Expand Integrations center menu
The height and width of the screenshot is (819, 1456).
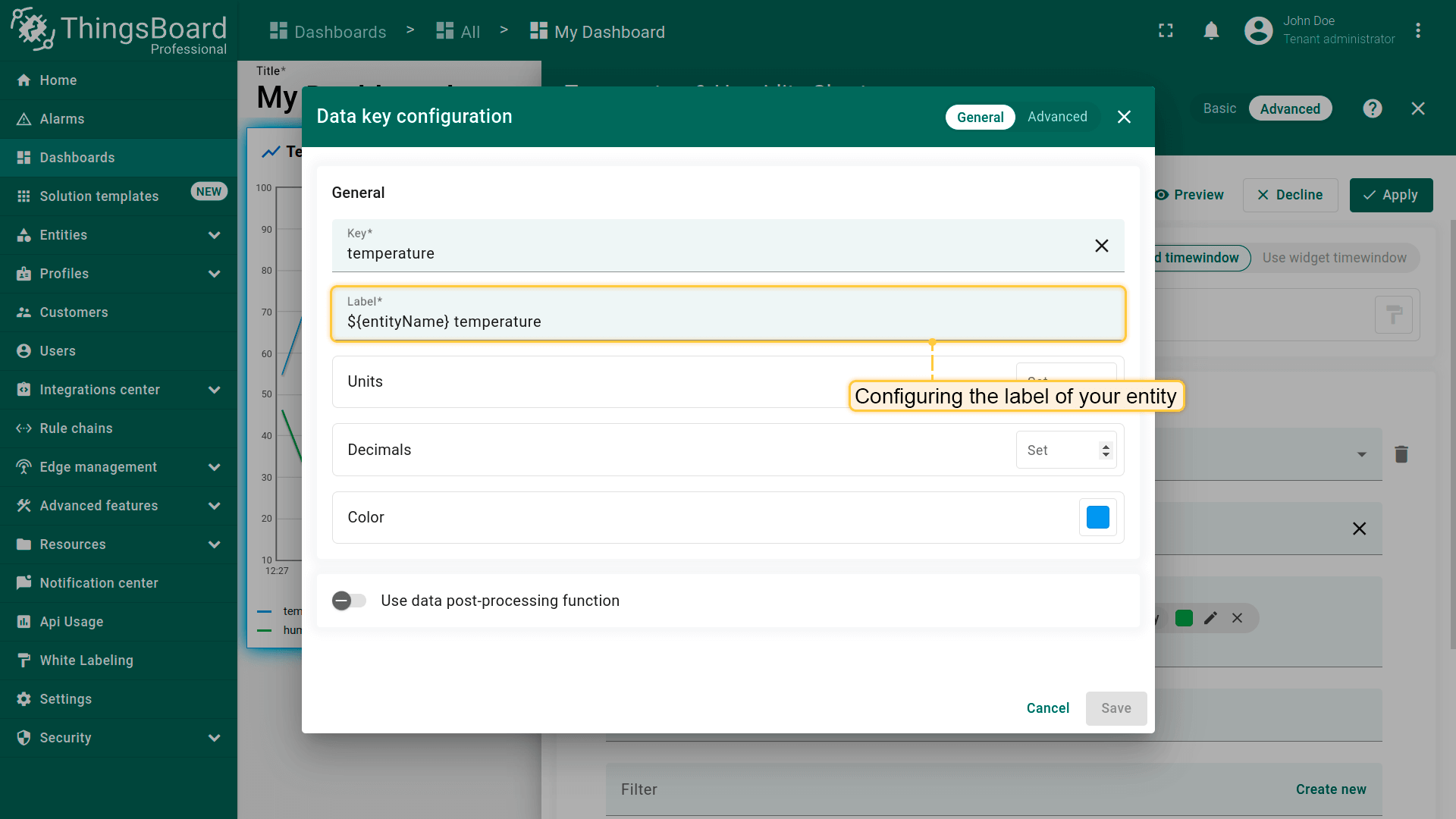[215, 390]
